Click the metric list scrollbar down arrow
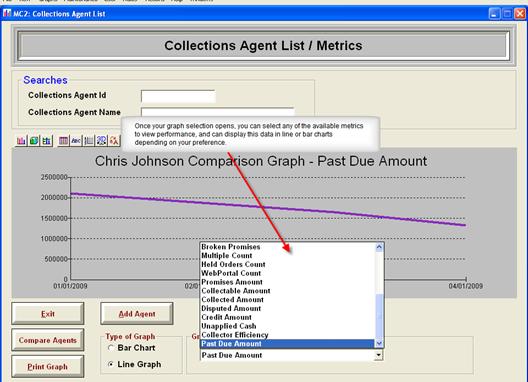Viewport: 528px width, 382px height. tap(379, 343)
